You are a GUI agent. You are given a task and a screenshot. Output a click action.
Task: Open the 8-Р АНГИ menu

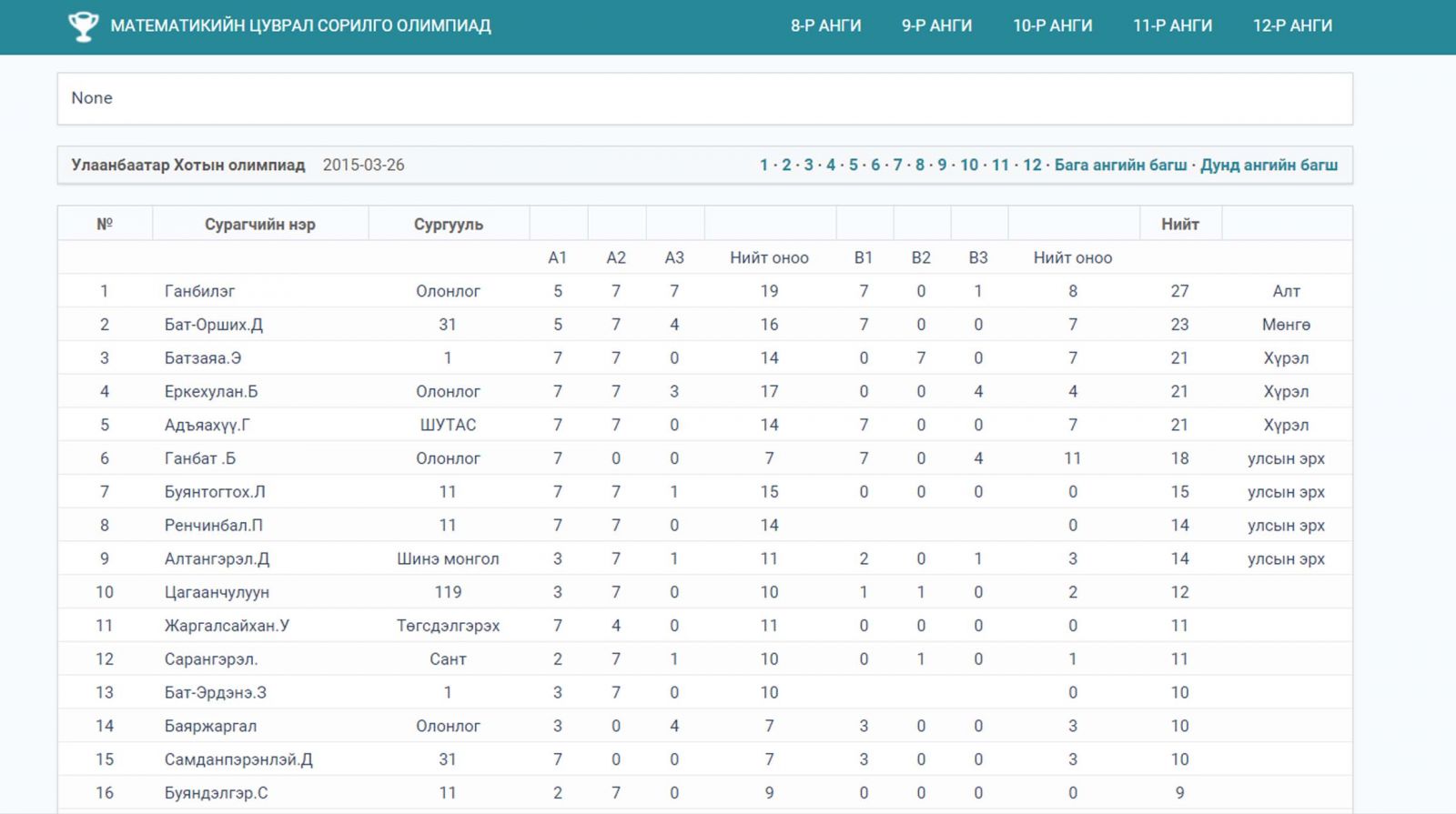(825, 26)
